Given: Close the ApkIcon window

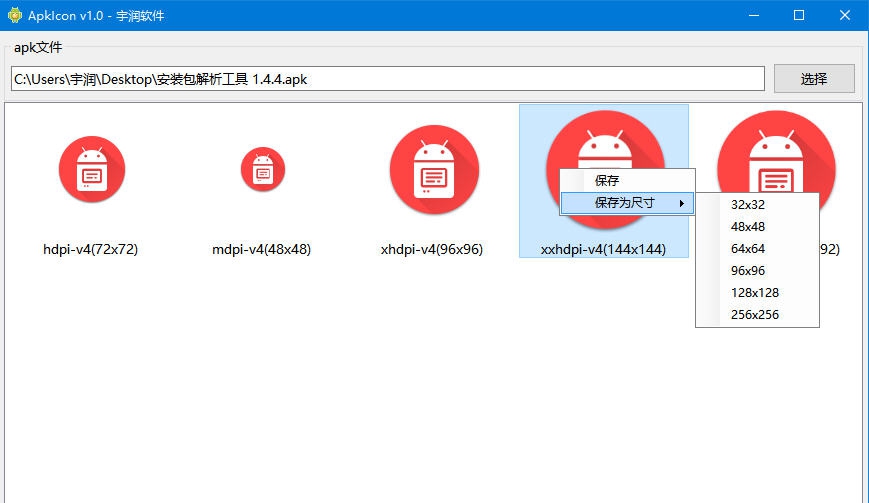Looking at the screenshot, I should (845, 16).
